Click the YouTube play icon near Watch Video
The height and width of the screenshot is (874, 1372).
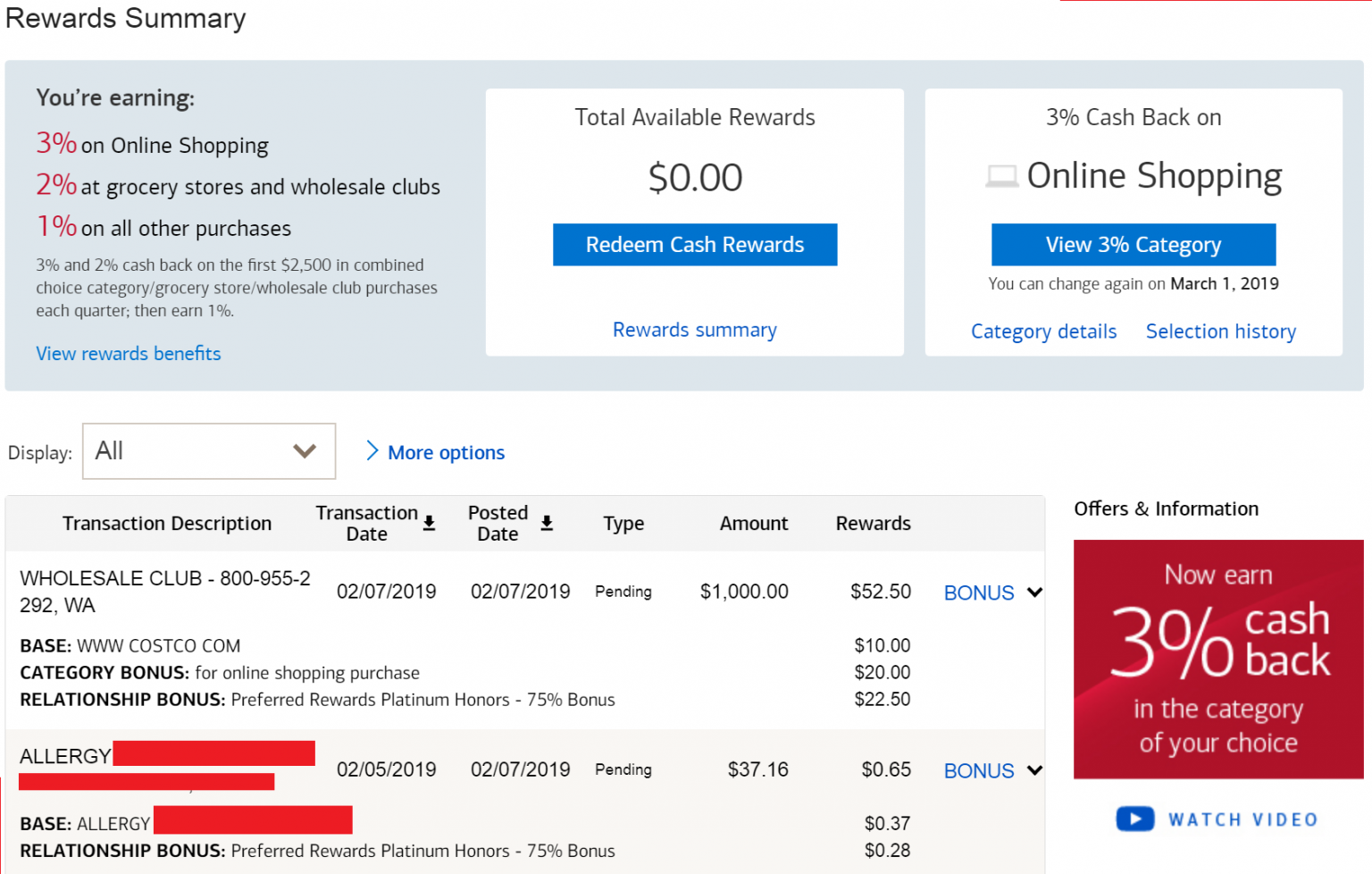pyautogui.click(x=1134, y=819)
